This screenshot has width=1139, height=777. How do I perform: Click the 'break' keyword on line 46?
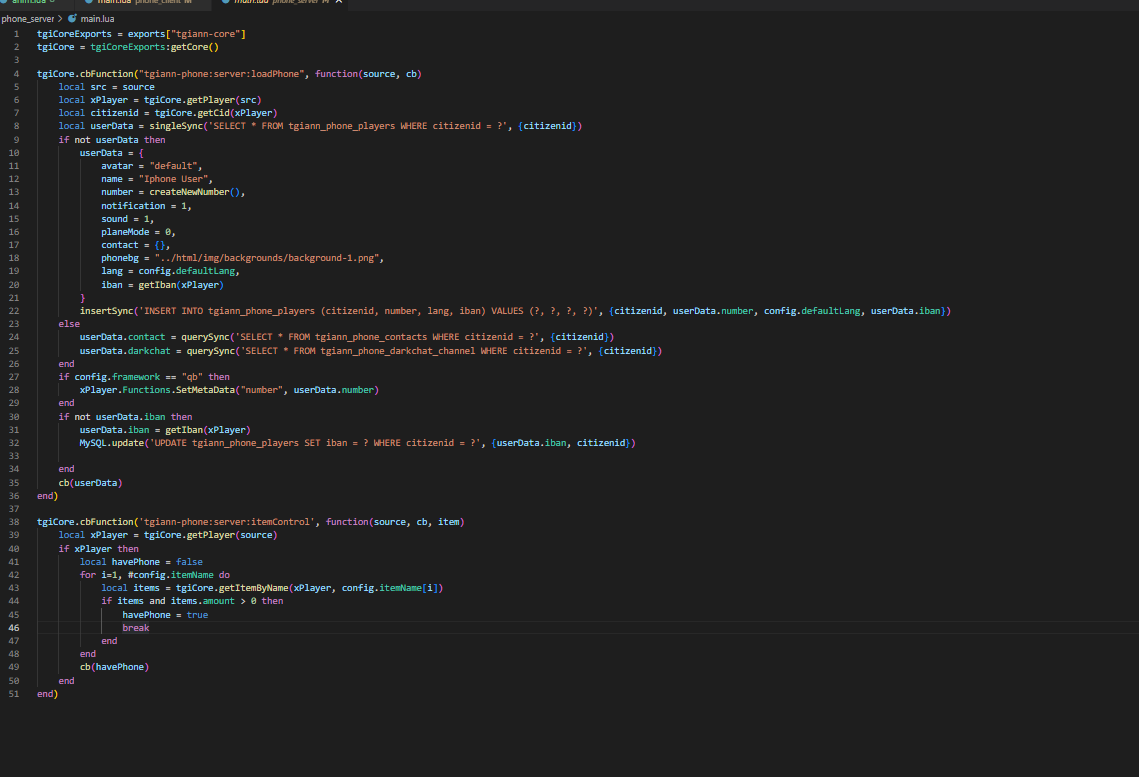pos(136,629)
